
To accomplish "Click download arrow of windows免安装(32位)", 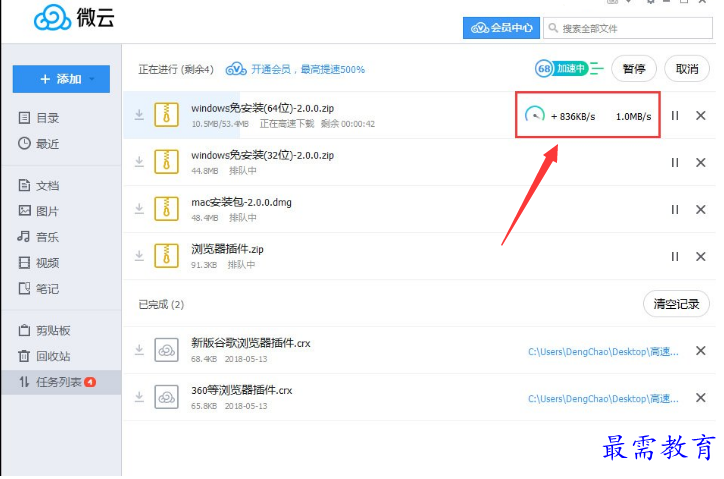I will (x=139, y=162).
